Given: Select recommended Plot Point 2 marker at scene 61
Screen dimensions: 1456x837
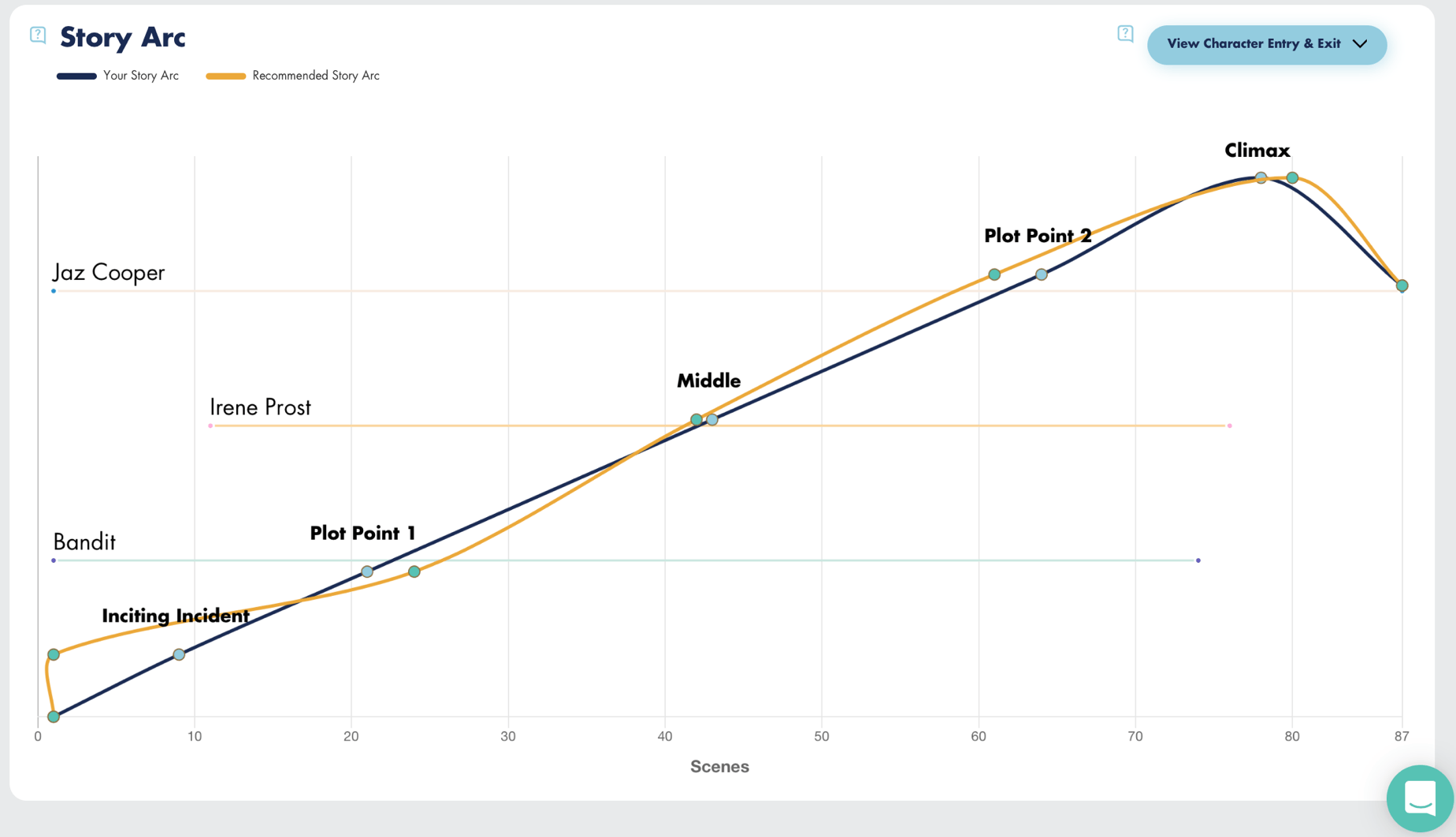Looking at the screenshot, I should [994, 274].
